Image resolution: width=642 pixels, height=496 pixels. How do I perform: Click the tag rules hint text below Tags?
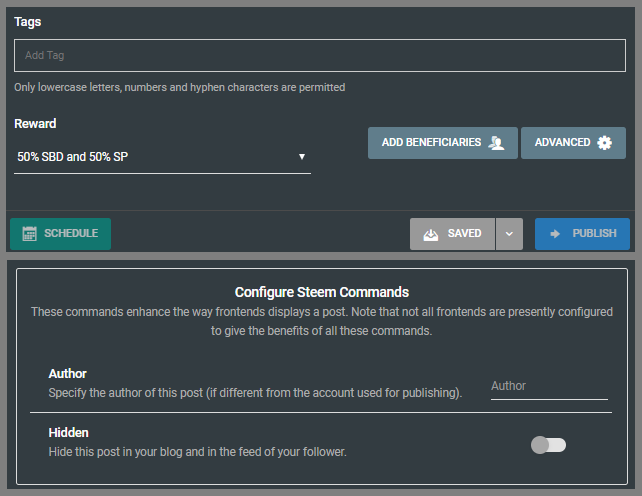180,88
